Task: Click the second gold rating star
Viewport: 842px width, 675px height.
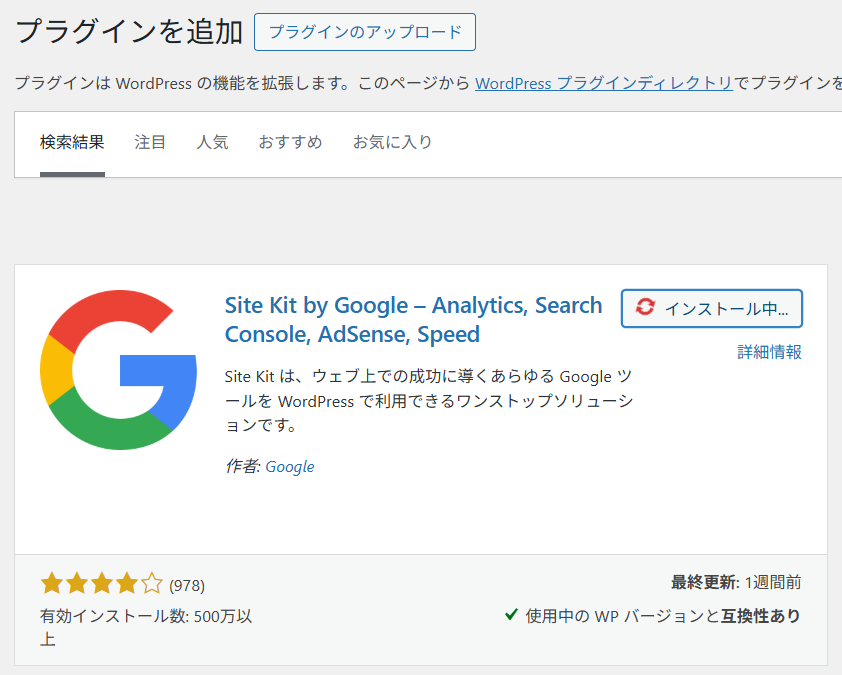Action: pos(76,584)
